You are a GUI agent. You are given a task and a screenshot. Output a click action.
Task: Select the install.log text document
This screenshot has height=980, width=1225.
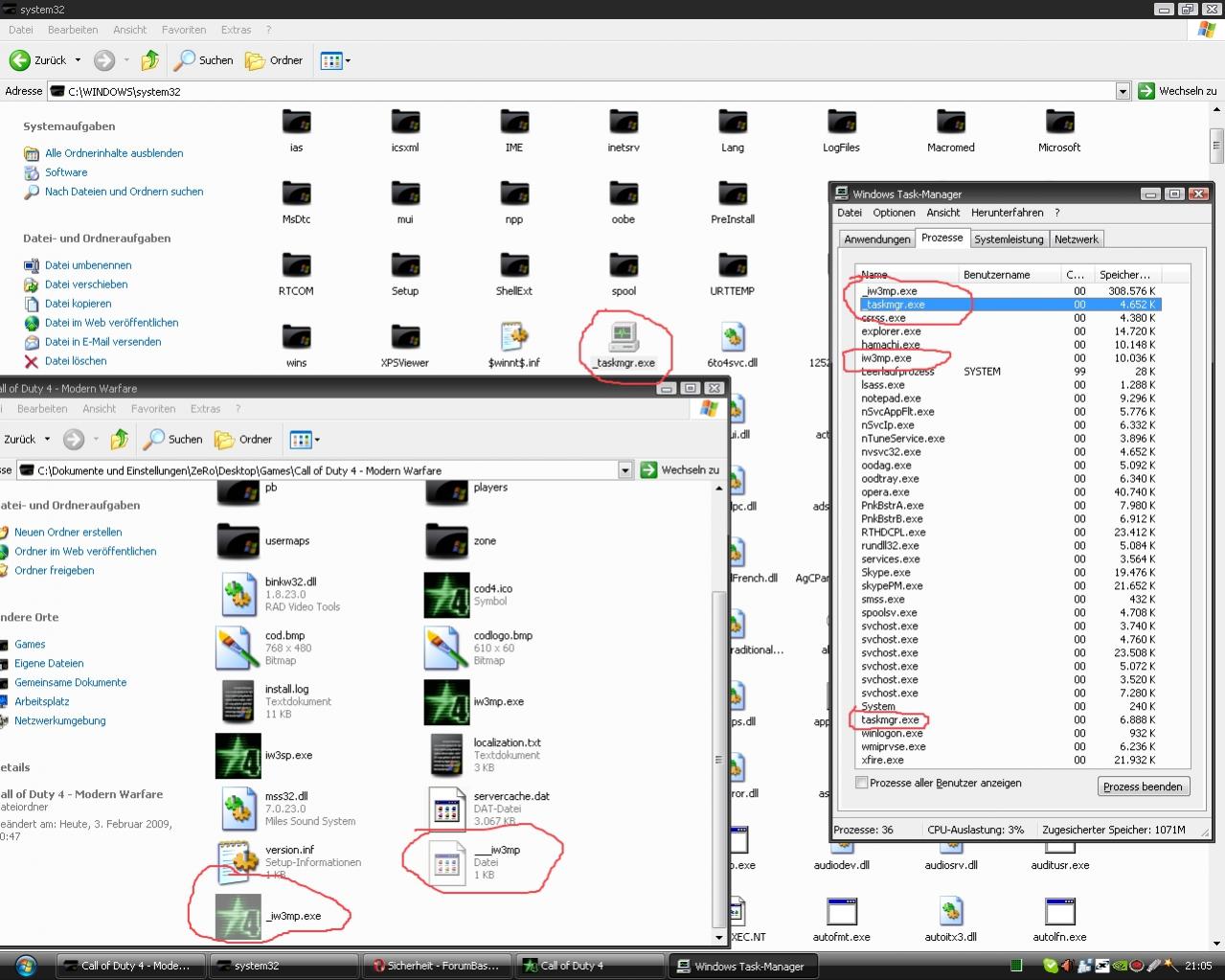coord(277,702)
